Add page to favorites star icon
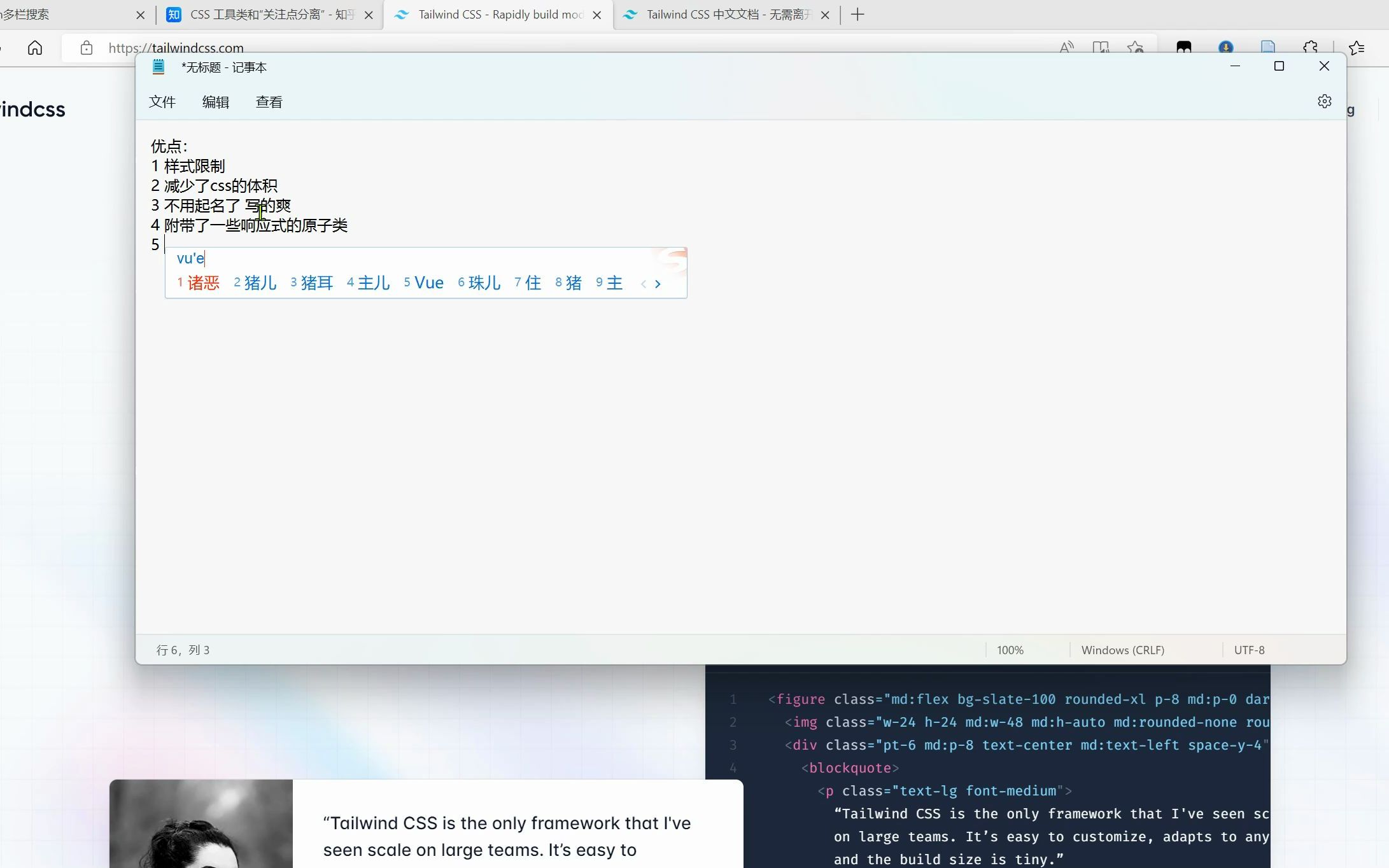The image size is (1389, 868). 1135,48
